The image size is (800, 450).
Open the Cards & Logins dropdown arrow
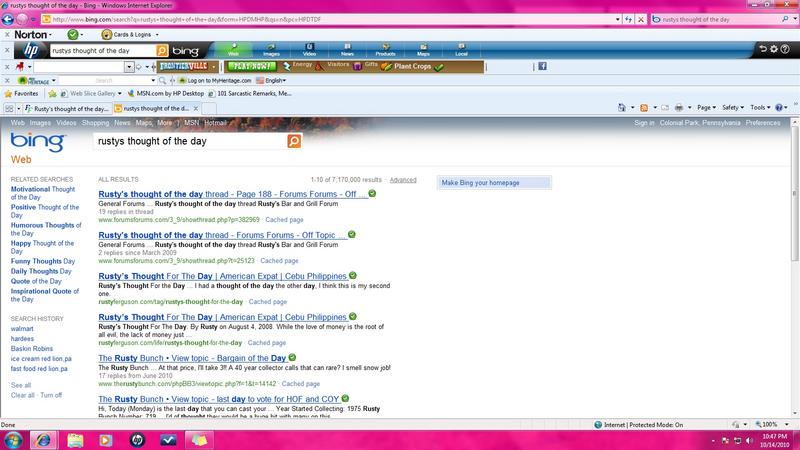(x=157, y=35)
